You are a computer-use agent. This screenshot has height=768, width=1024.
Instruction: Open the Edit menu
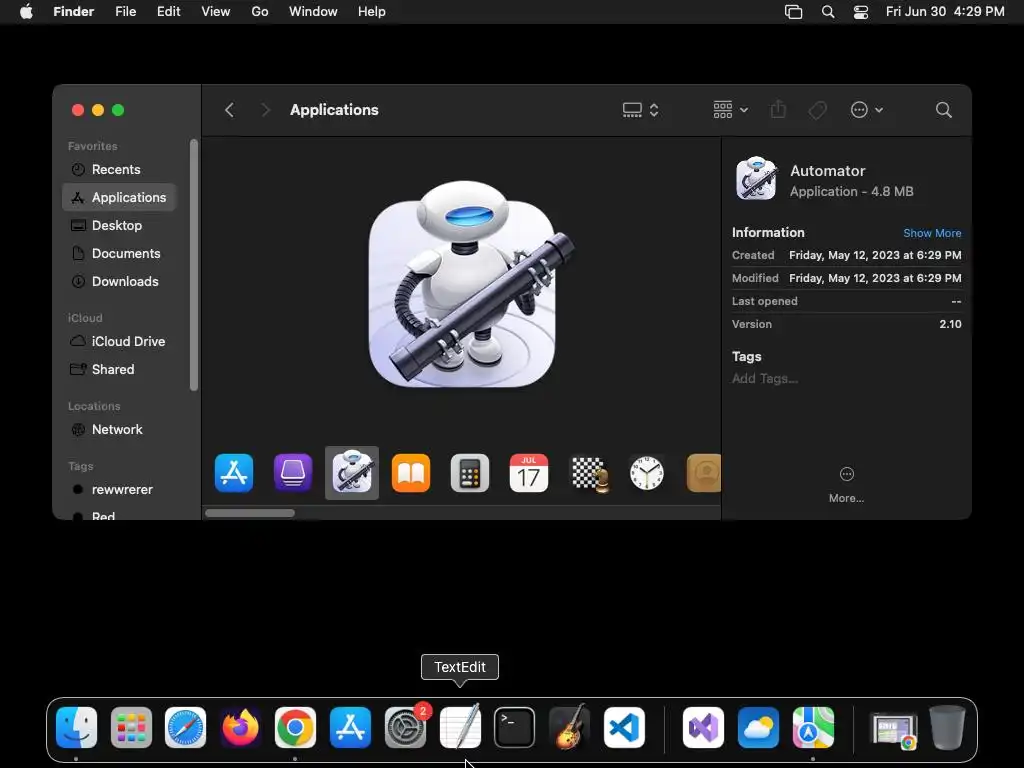168,12
